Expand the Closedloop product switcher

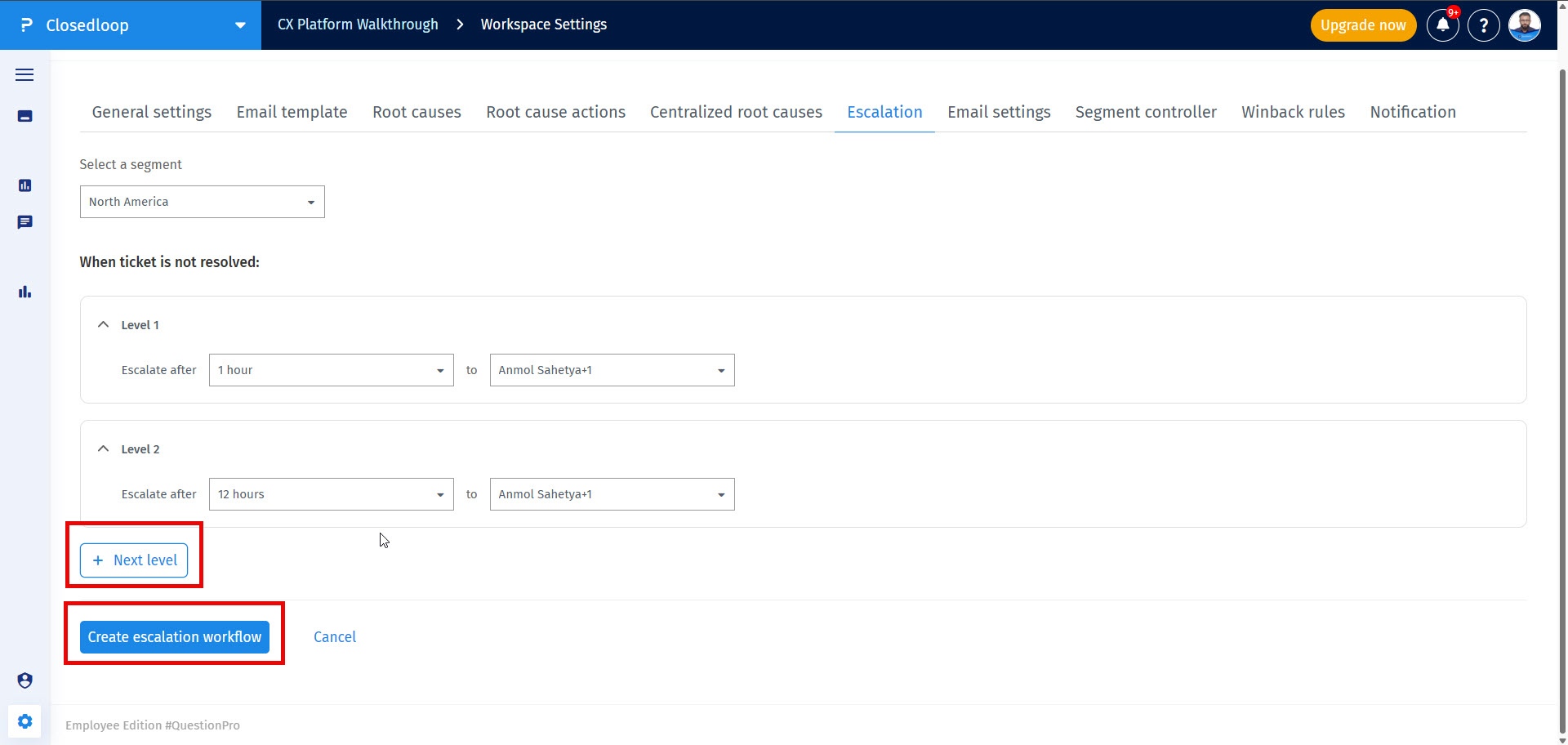(240, 25)
